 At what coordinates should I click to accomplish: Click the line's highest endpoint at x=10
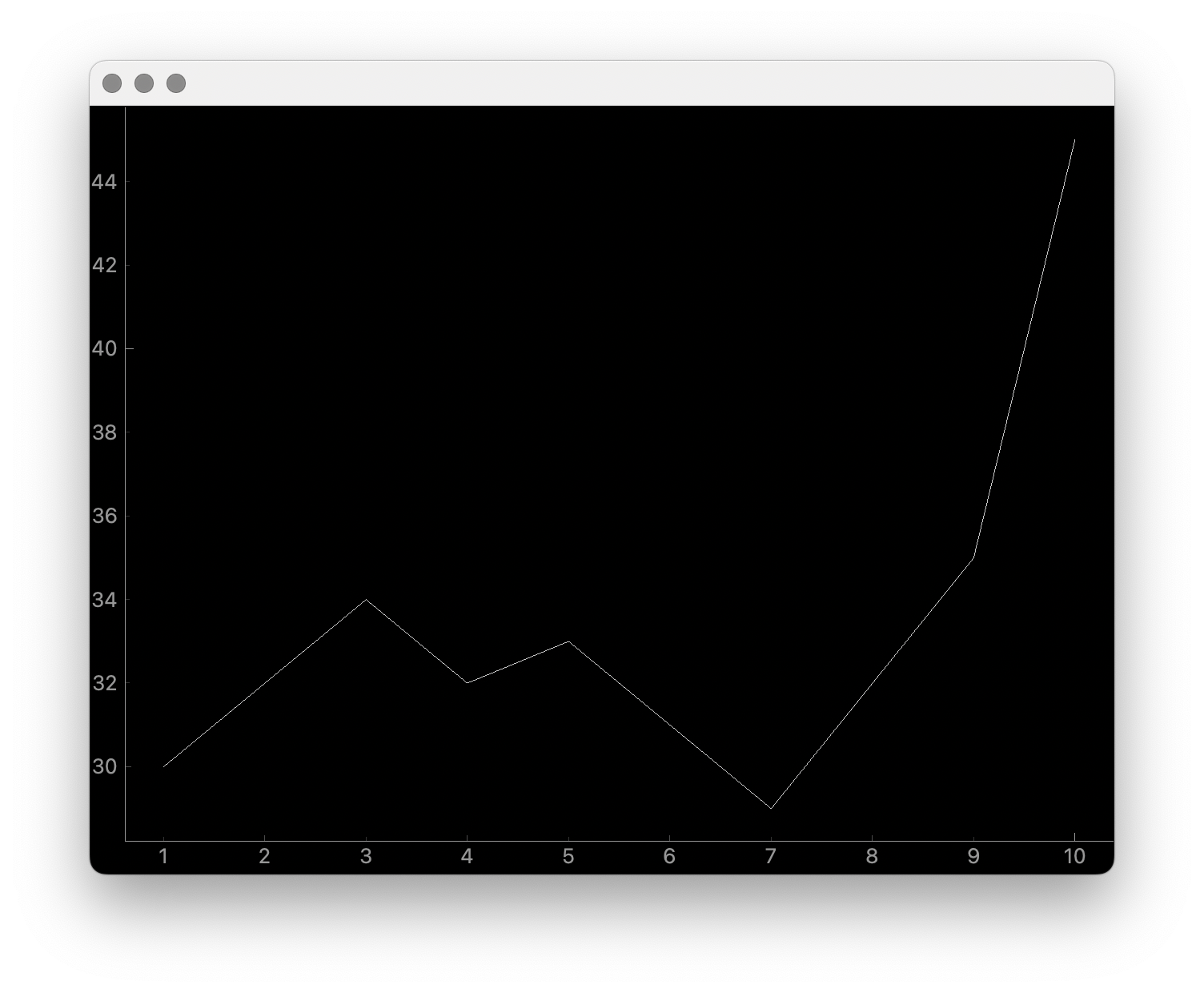pos(1074,140)
